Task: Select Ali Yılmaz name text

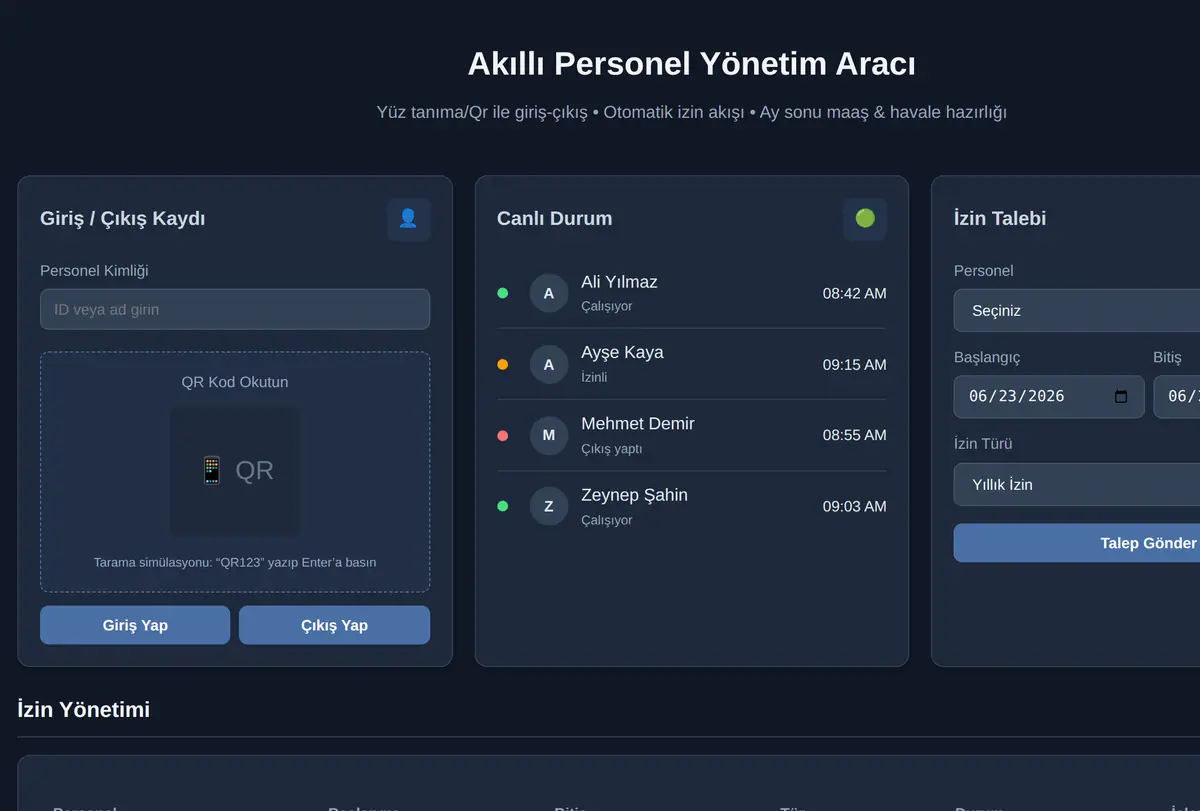Action: pos(619,282)
